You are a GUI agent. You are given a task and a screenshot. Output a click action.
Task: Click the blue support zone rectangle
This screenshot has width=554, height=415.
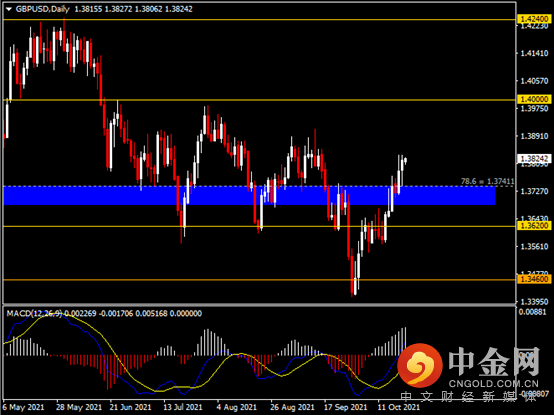pos(249,196)
